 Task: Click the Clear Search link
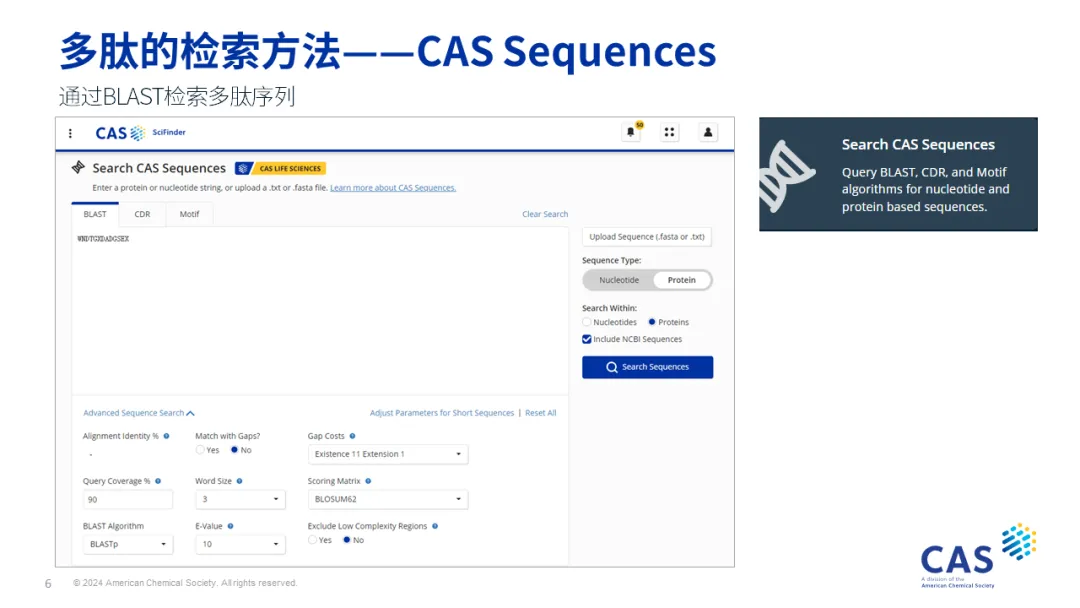(x=545, y=214)
